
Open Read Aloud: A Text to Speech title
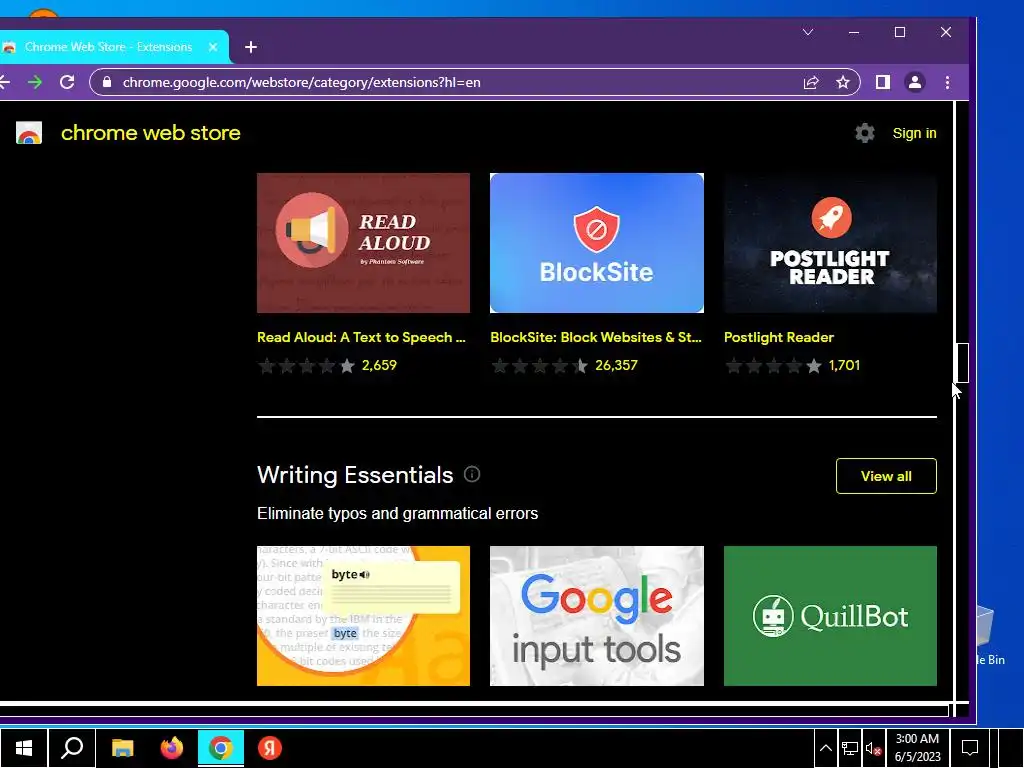click(361, 338)
